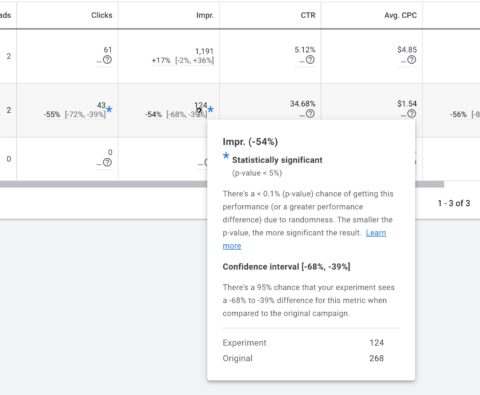Click the (p-value < 5%) note

coord(257,173)
